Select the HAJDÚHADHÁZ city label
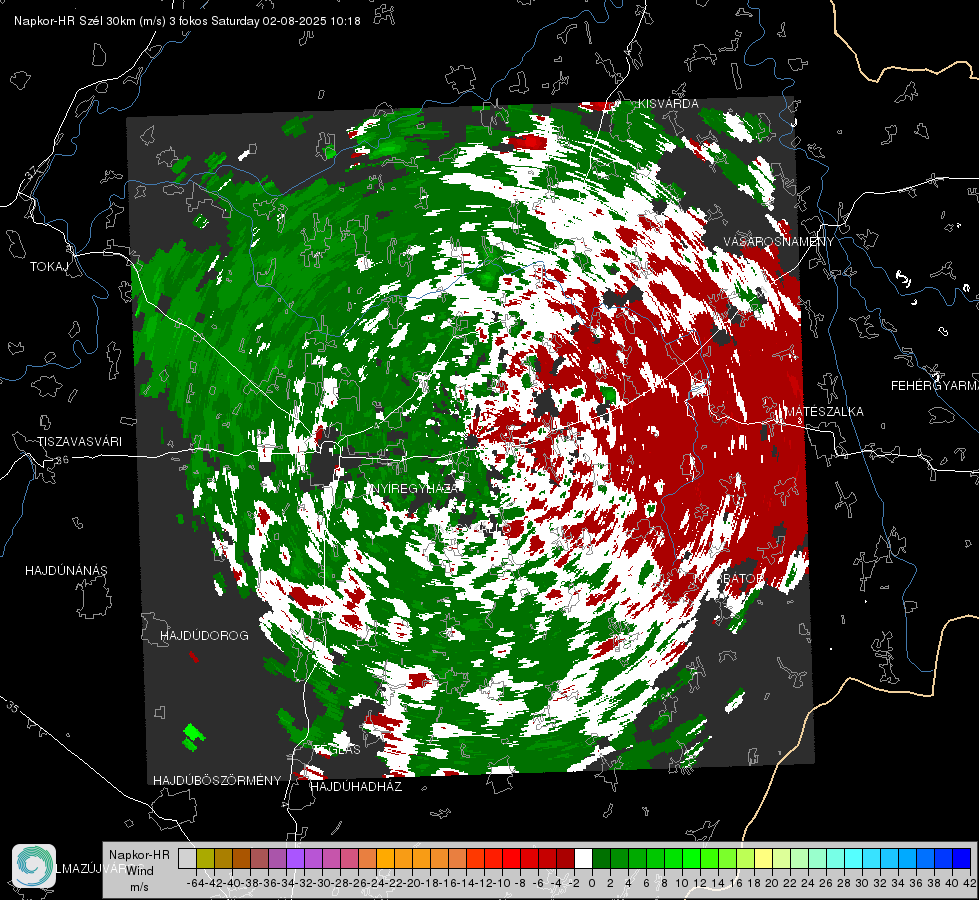The width and height of the screenshot is (979, 900). pyautogui.click(x=356, y=787)
